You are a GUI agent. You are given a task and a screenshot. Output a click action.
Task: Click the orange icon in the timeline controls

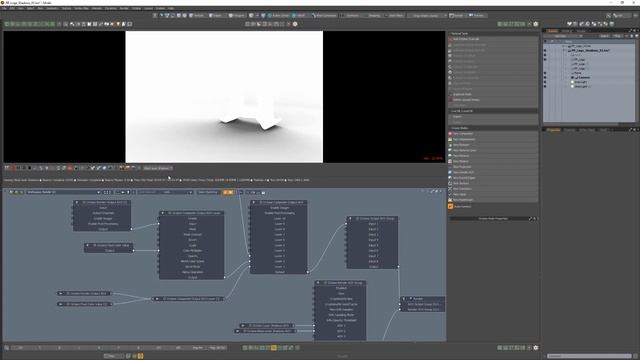click(x=273, y=348)
